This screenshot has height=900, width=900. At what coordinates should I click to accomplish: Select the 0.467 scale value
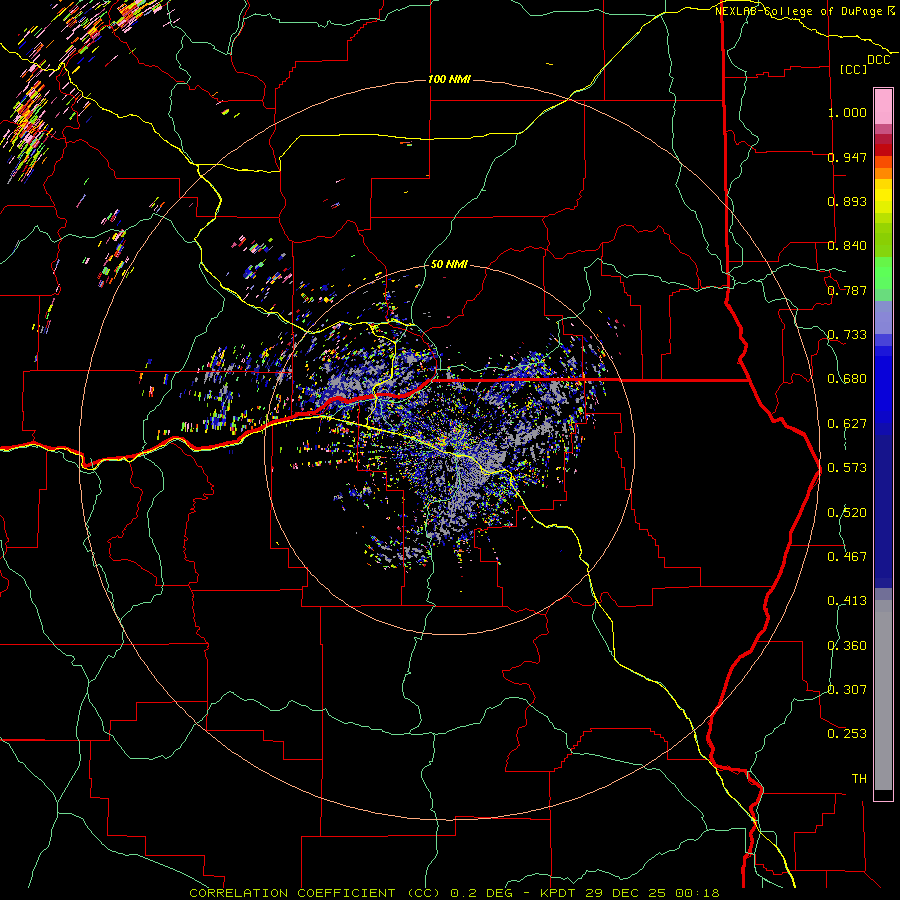click(847, 557)
